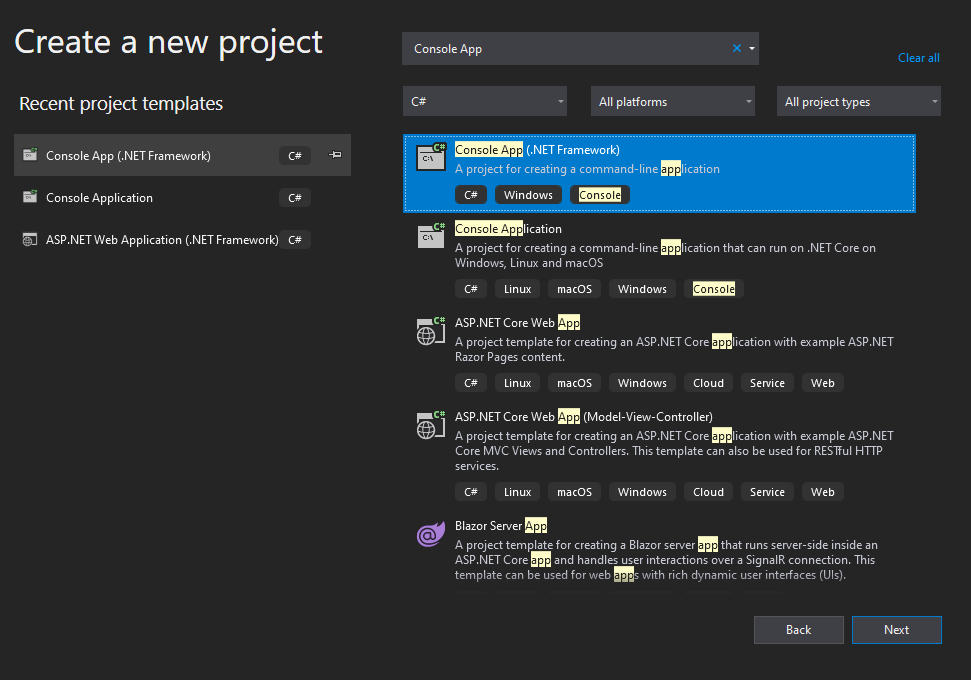The image size is (971, 680).
Task: Click the ASP.NET Core Web App globe icon
Action: tap(431, 330)
